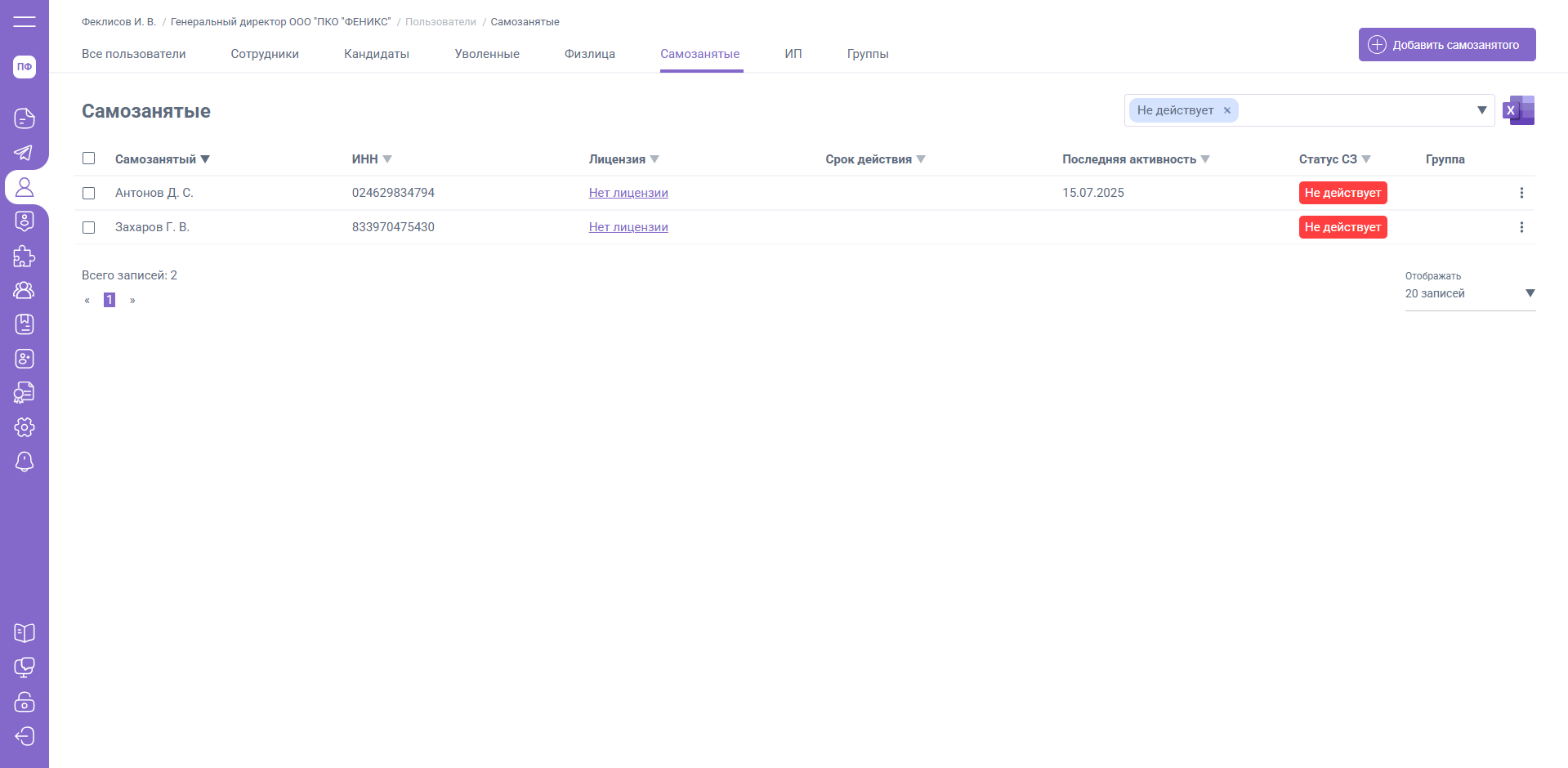Open settings gear in sidebar
1568x768 pixels.
[25, 427]
